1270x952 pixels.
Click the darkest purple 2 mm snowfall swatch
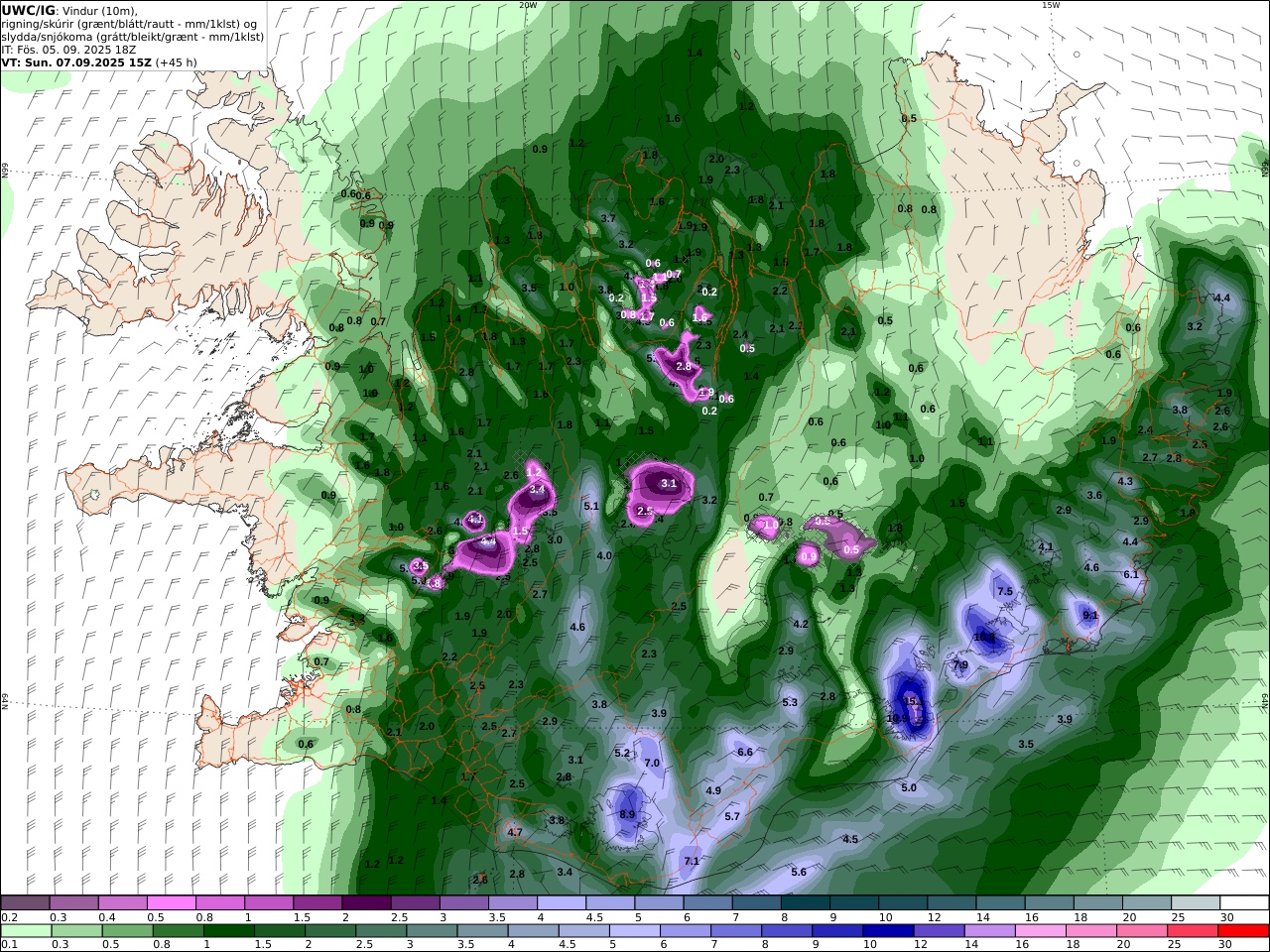coord(365,903)
